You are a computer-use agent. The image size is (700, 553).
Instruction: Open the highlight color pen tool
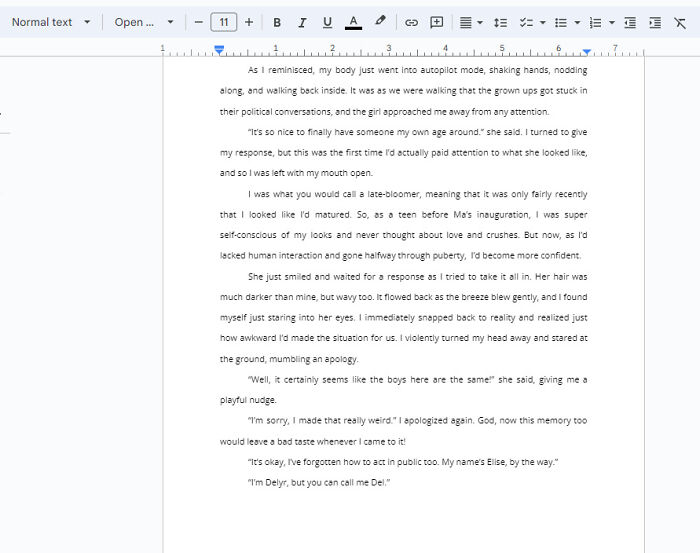[x=380, y=21]
